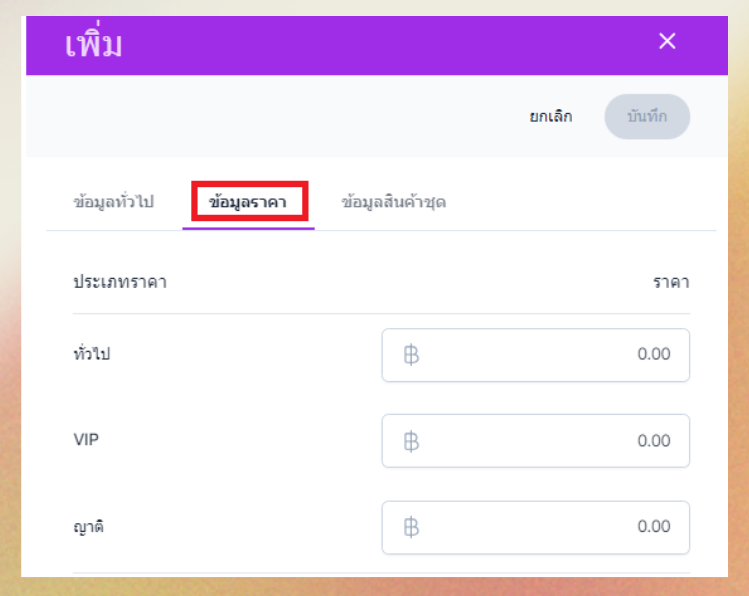This screenshot has height=596, width=749.
Task: Click the ประเภทราคา column header
Action: click(120, 282)
